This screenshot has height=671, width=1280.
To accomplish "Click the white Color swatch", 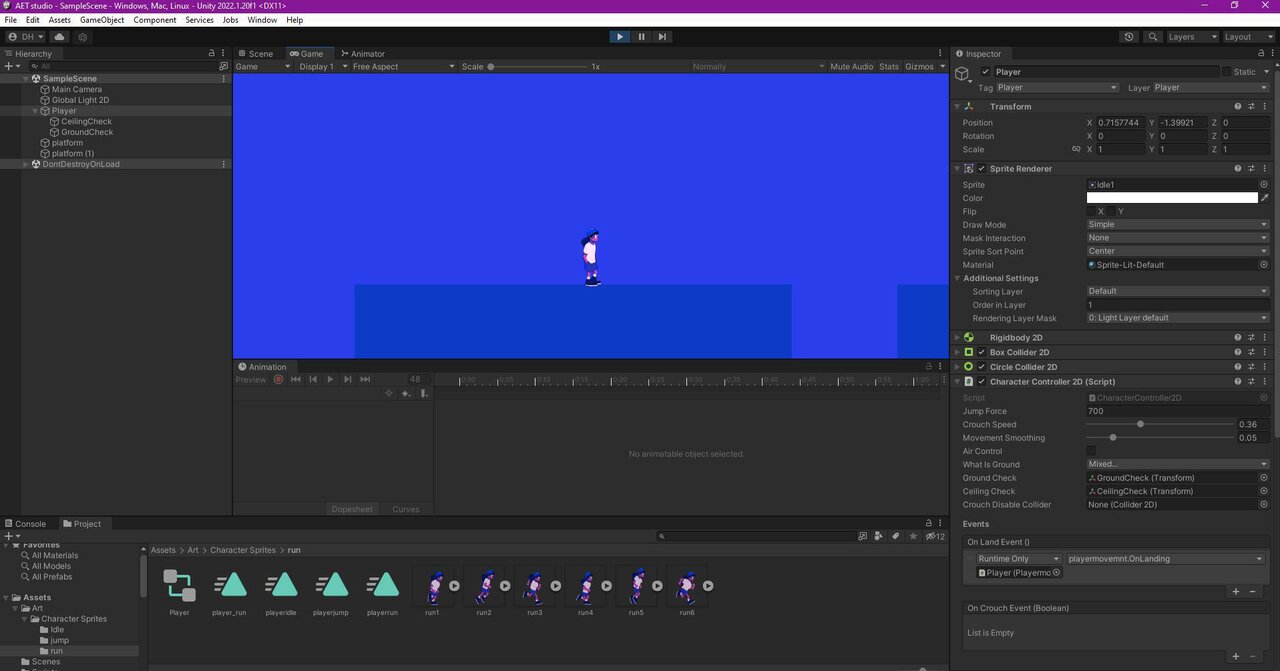I will click(1171, 198).
